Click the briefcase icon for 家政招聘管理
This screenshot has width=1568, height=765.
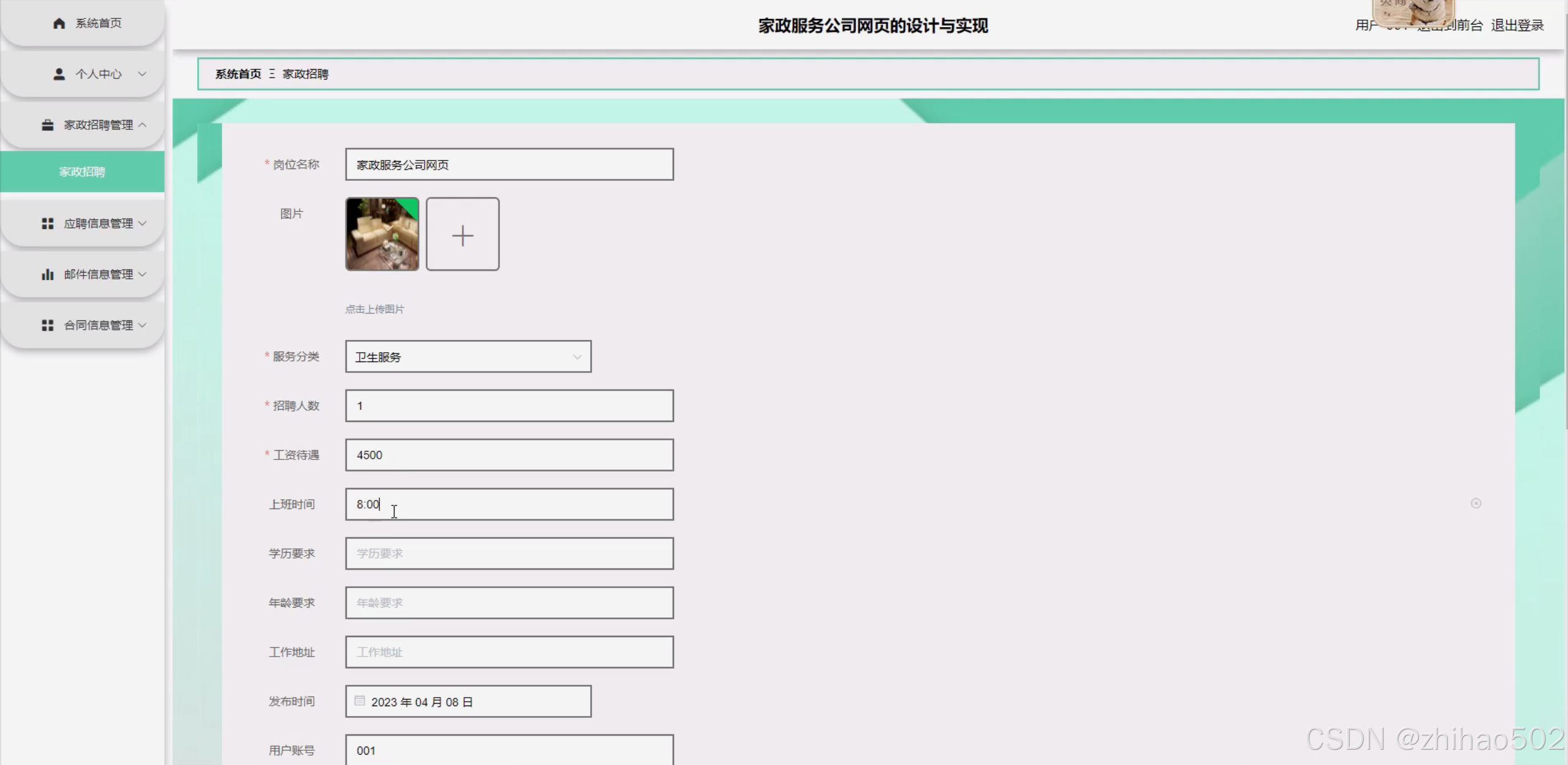point(47,125)
